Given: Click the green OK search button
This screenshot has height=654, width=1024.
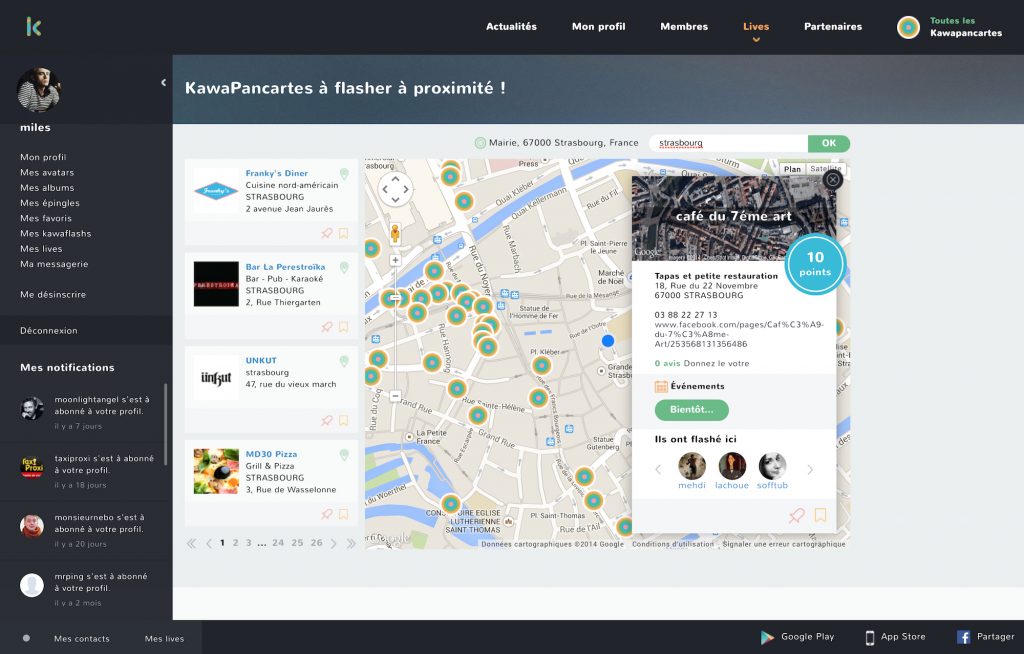Looking at the screenshot, I should click(829, 143).
